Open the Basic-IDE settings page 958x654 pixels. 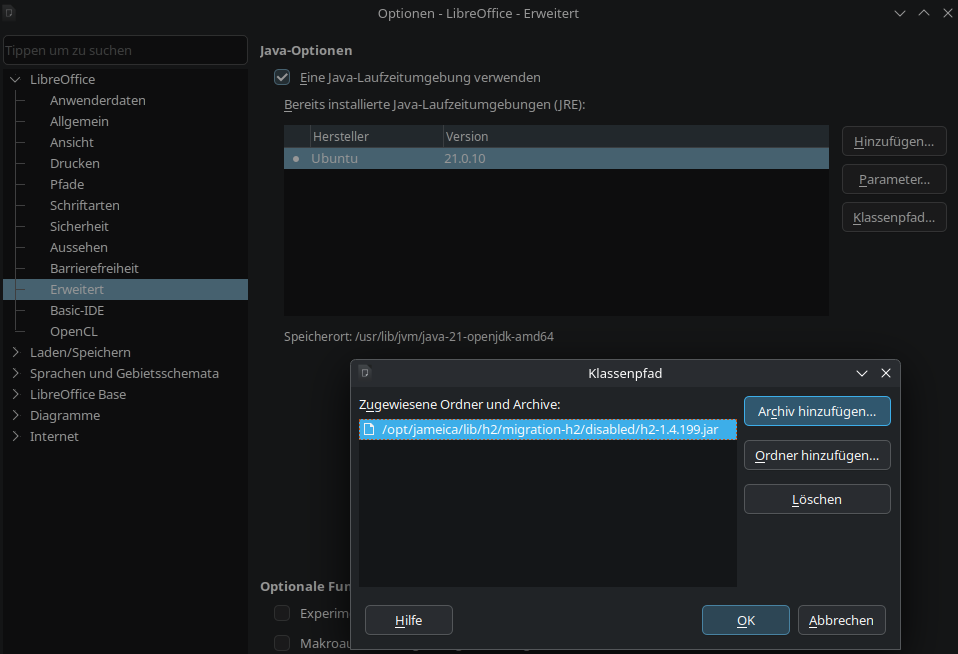click(77, 310)
